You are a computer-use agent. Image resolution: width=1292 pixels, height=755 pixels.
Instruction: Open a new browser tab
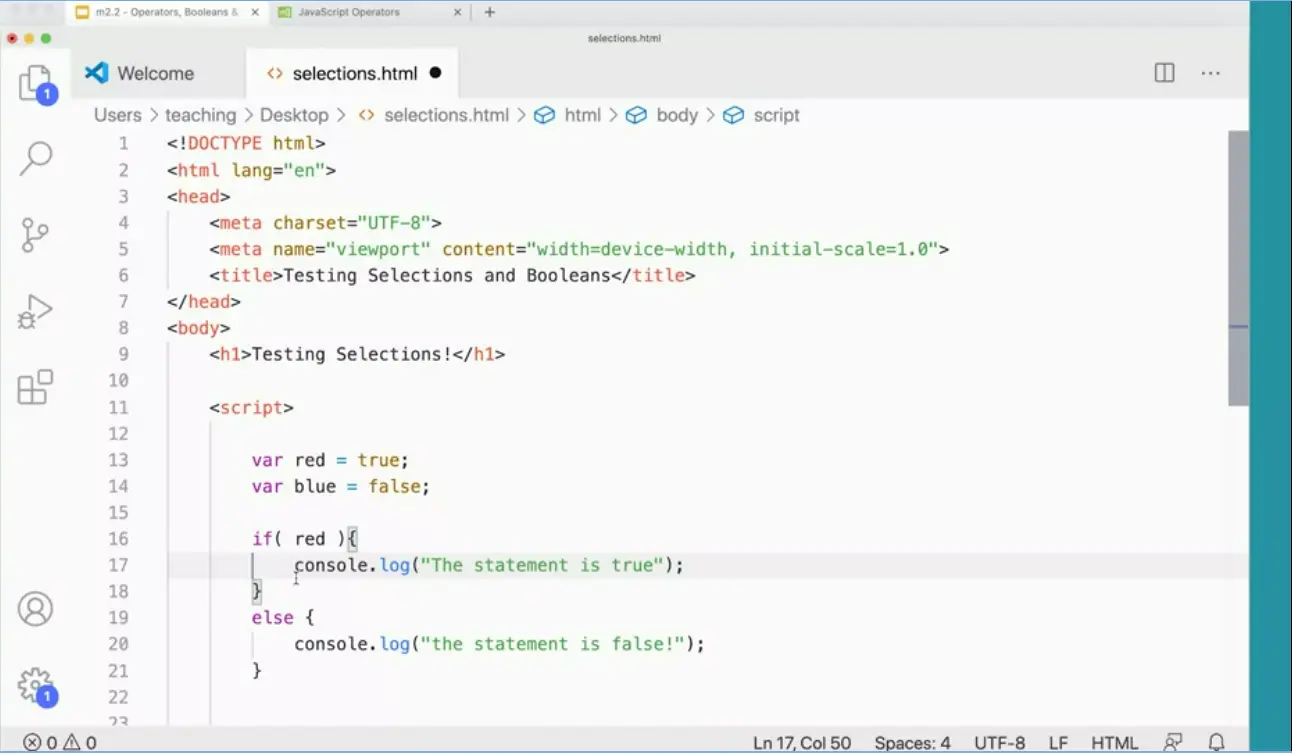[490, 12]
